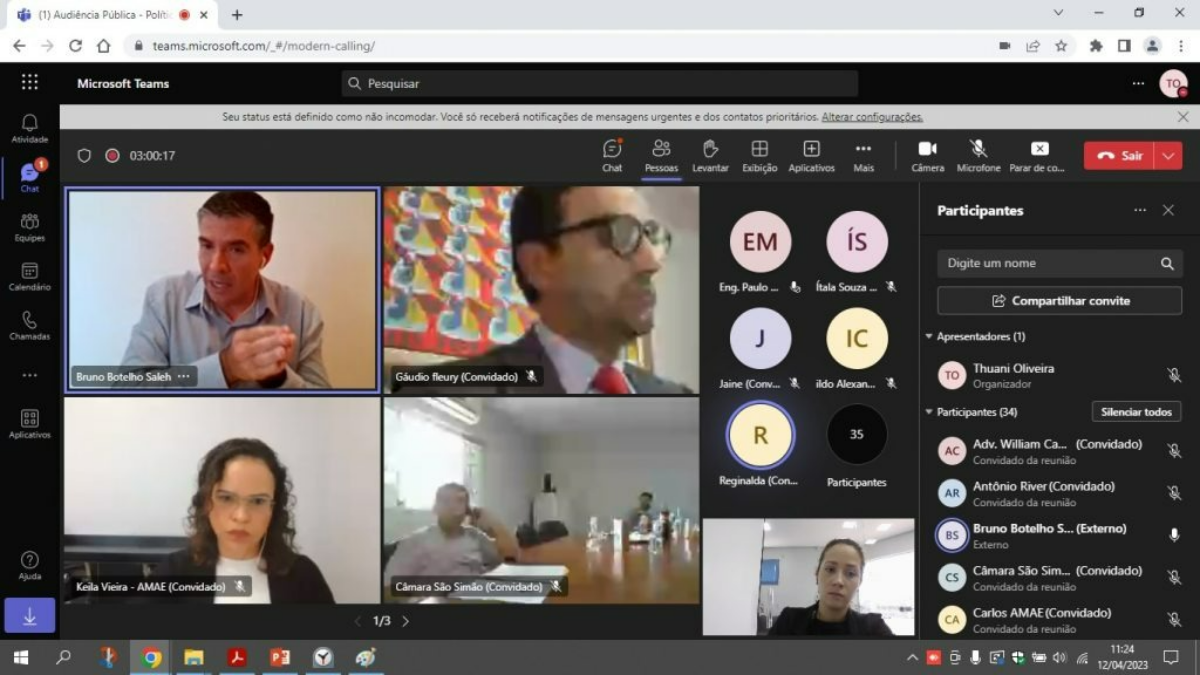Click the Compartilhar convite button
This screenshot has height=675, width=1200.
click(x=1058, y=300)
